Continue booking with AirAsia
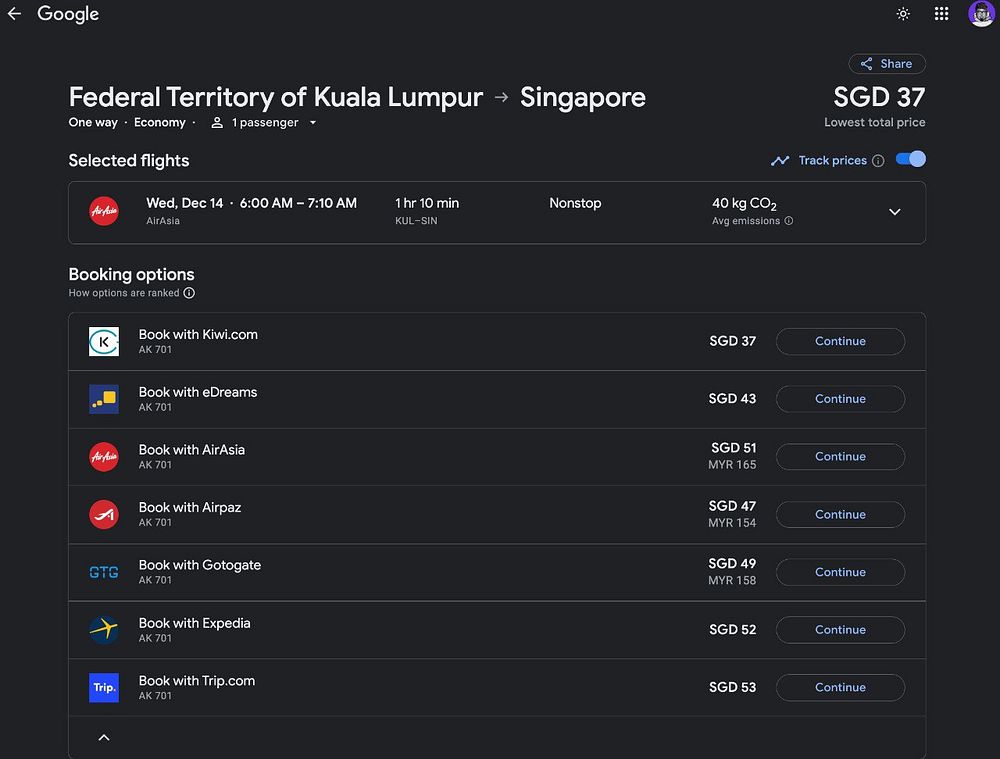 840,456
